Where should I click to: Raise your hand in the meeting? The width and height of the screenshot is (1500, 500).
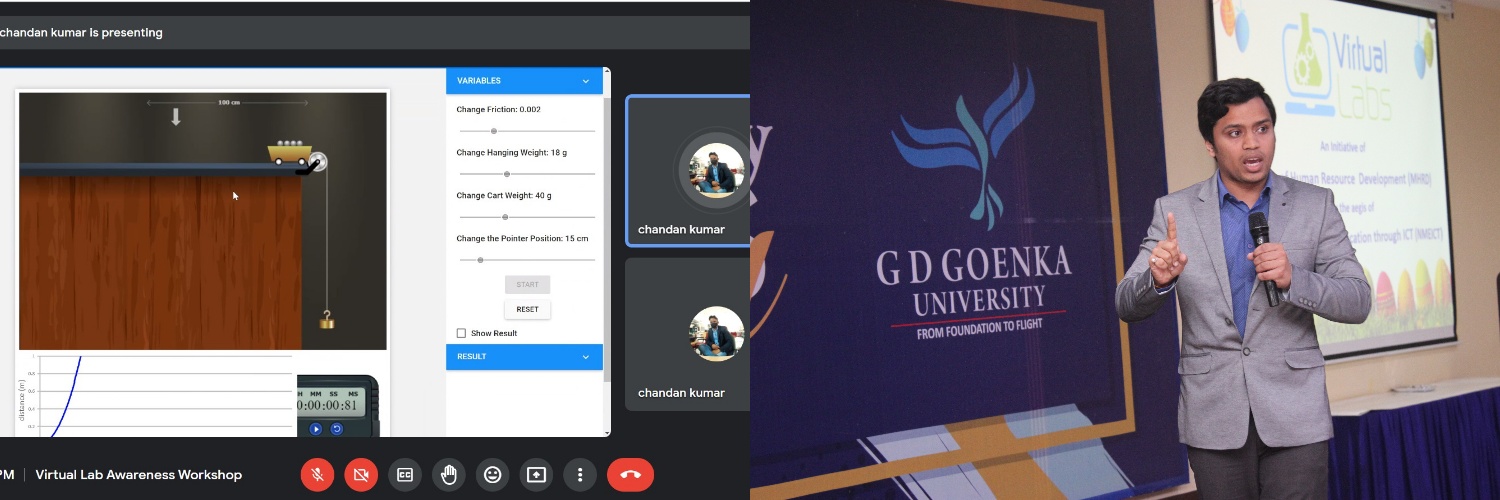449,475
